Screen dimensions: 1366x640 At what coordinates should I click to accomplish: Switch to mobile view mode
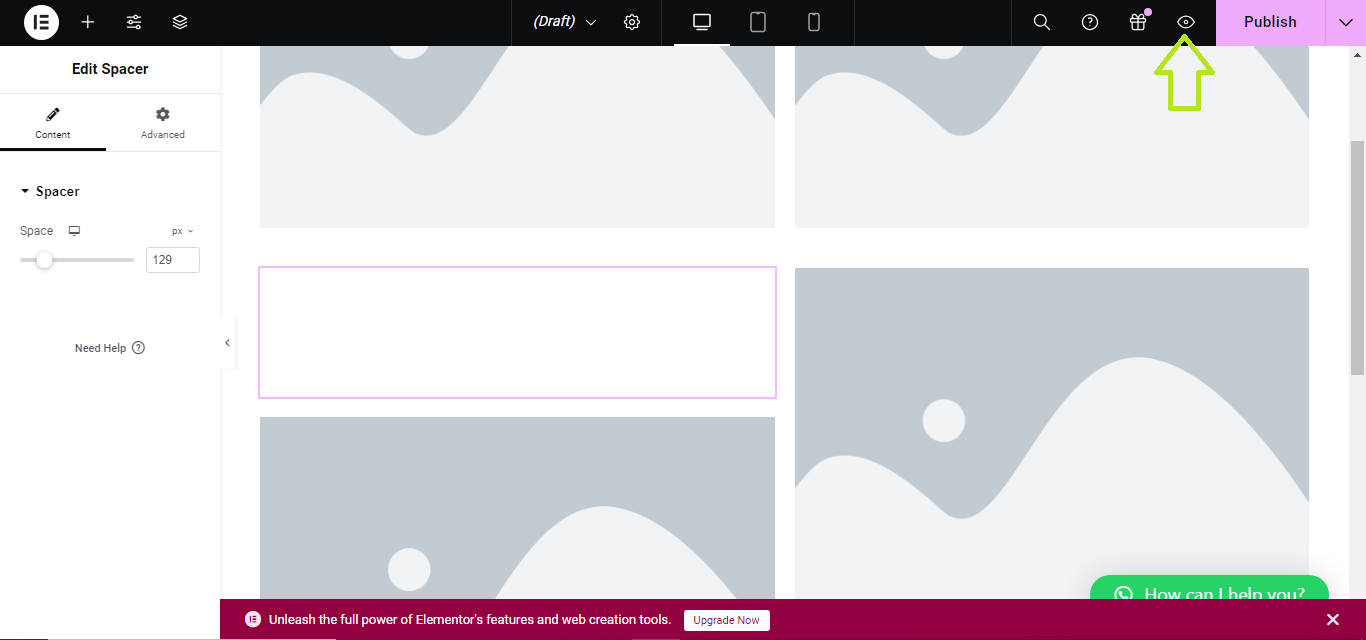pos(814,22)
